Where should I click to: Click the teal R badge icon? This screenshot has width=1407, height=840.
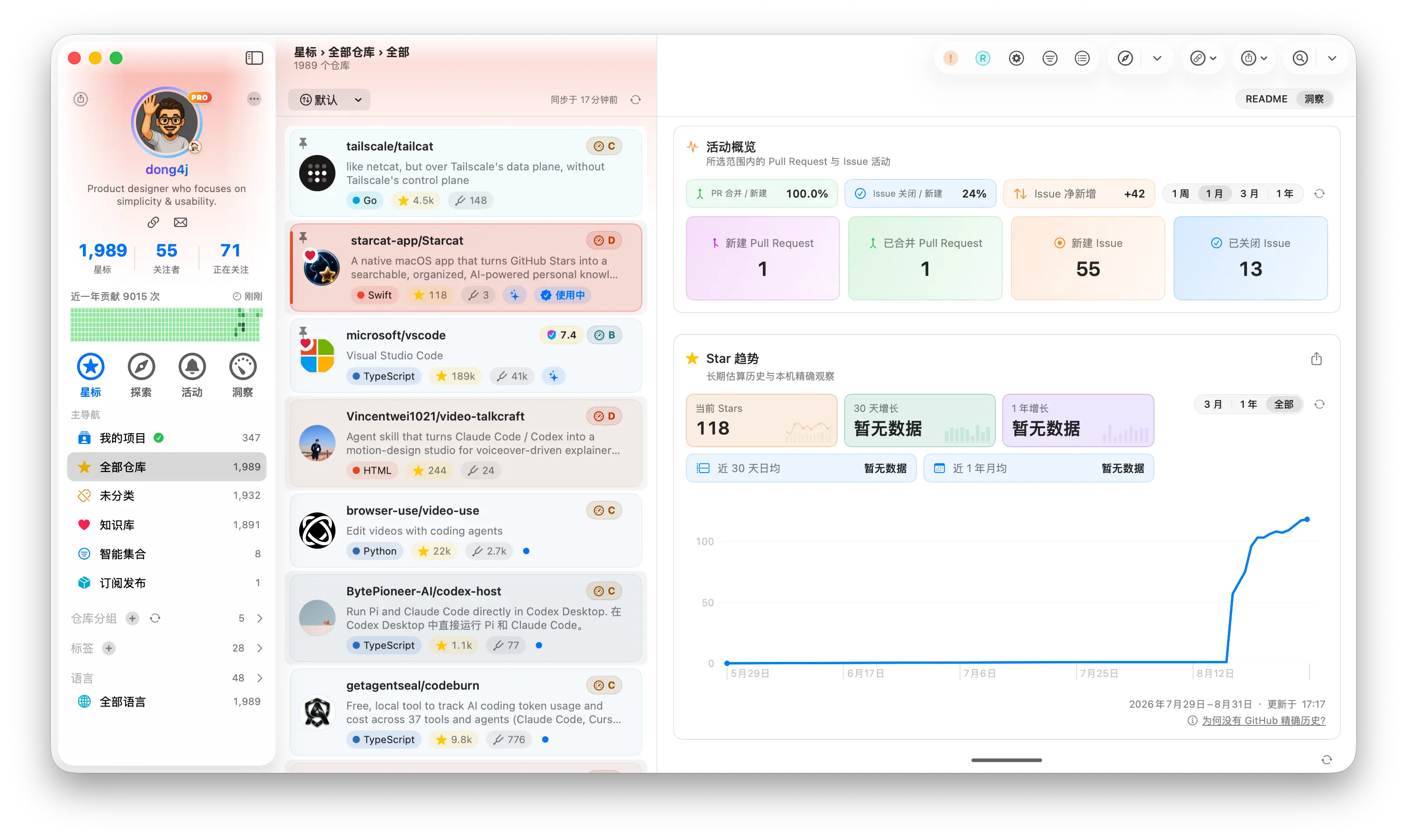click(983, 58)
